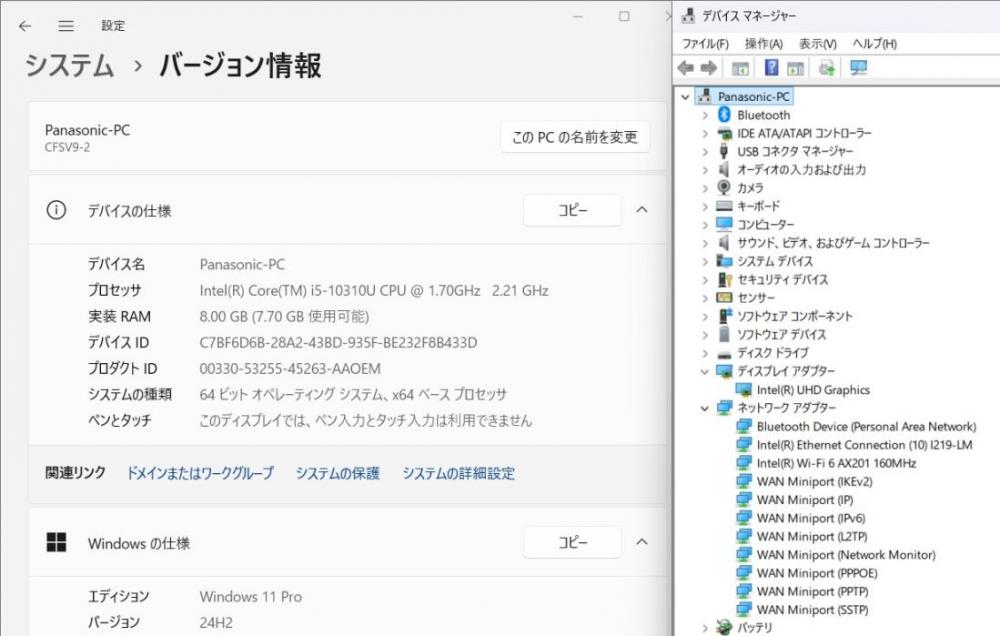Screen dimensions: 1000x636
Task: Expand the サウンド、ビデオ、およびゲーム コントローラー node
Action: click(705, 243)
